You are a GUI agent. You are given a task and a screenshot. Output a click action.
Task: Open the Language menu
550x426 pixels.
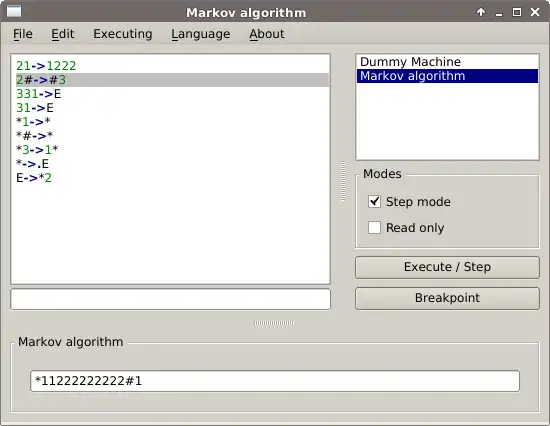point(201,34)
